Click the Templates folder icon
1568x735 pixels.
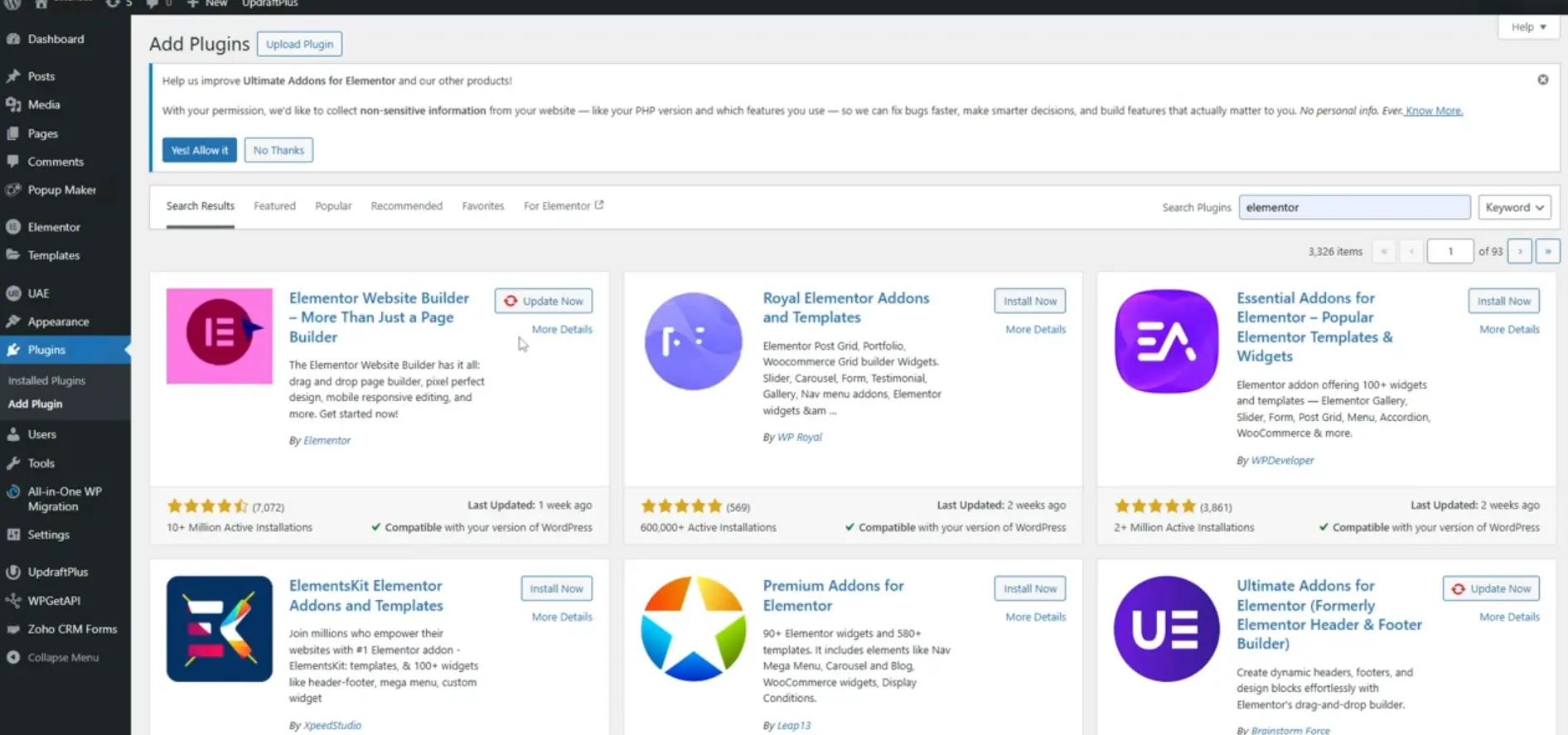13,255
